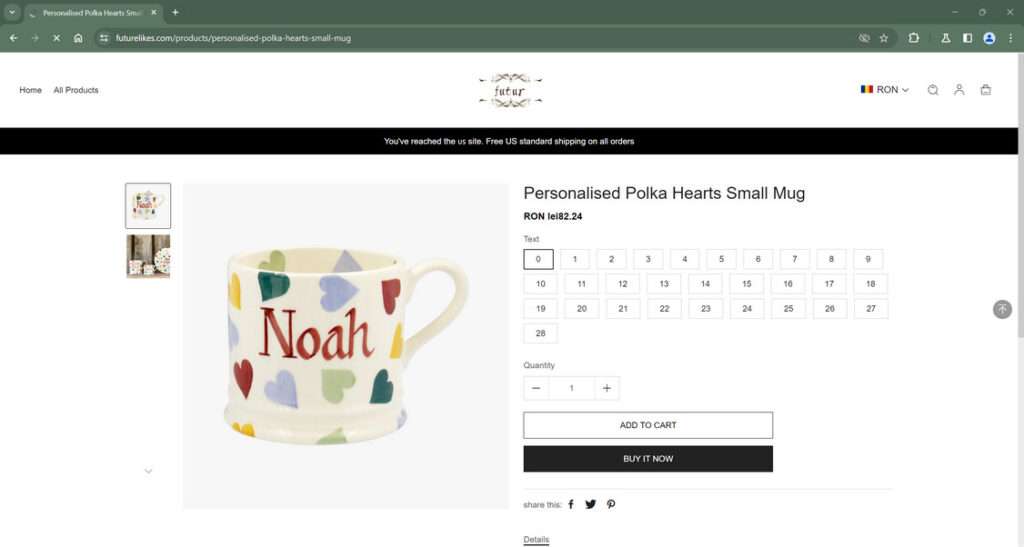
Task: Share product on Facebook
Action: [x=571, y=504]
